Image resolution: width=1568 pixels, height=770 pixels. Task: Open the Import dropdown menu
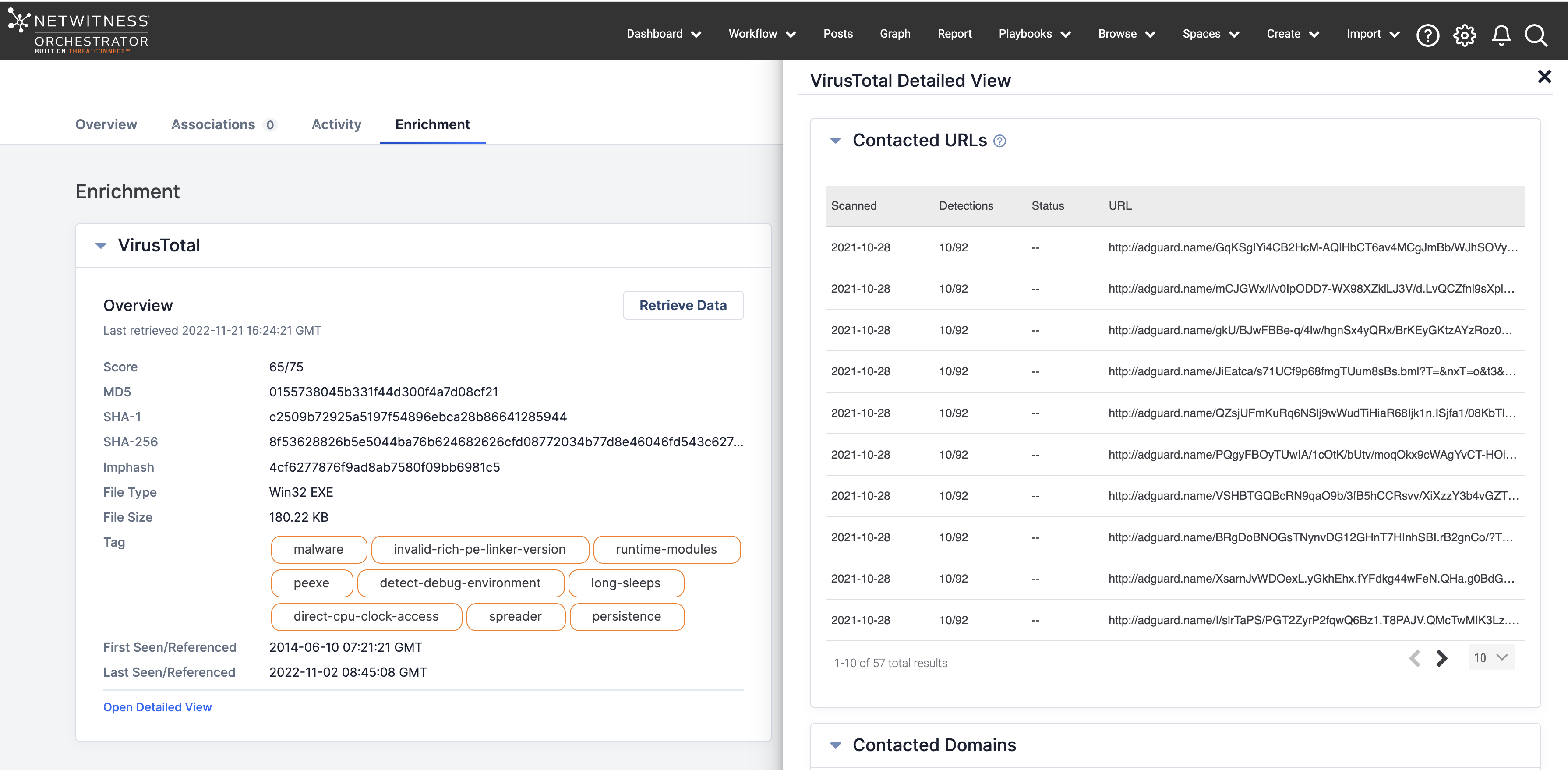coord(1373,34)
